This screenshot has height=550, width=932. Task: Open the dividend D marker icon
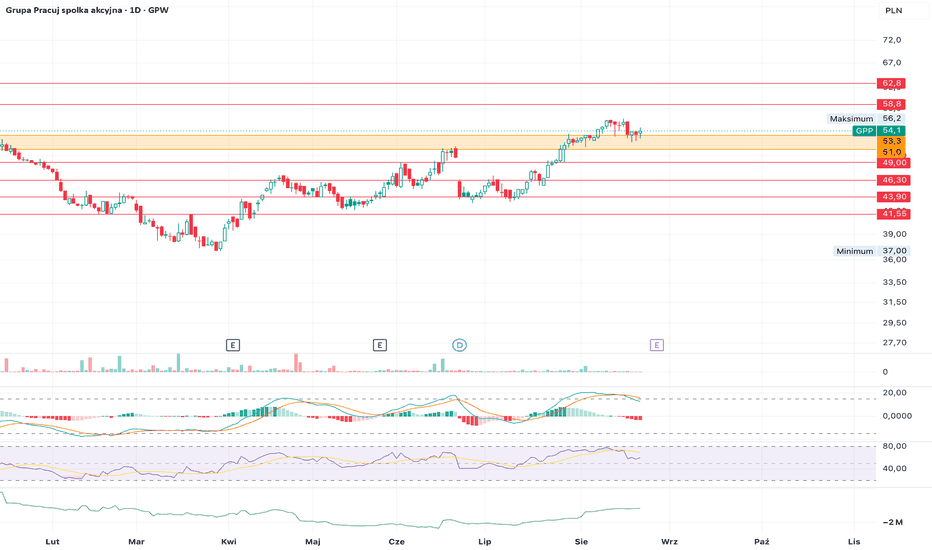459,345
